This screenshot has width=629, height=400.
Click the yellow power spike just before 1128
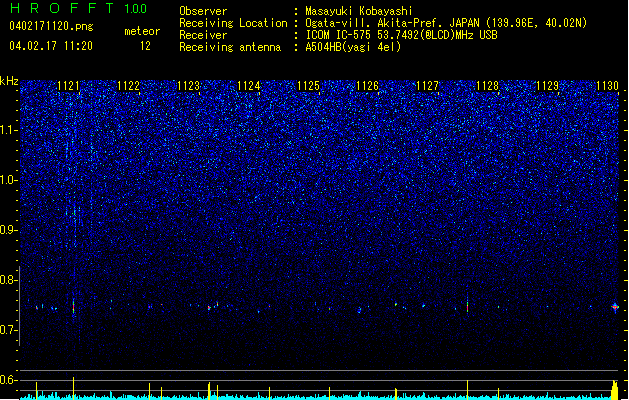pos(467,390)
